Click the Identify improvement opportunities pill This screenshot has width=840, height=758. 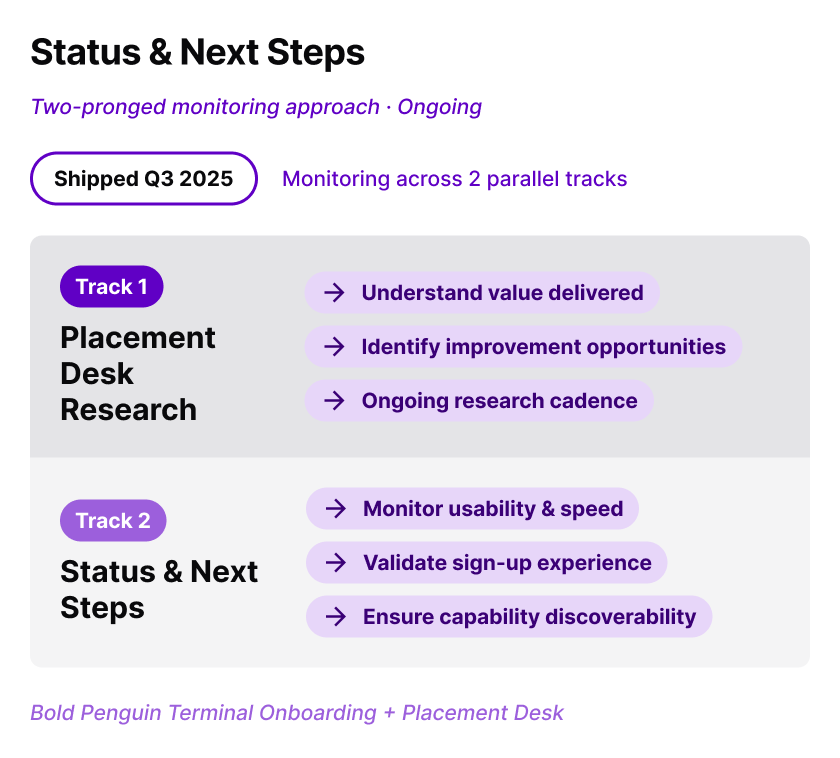(x=523, y=347)
